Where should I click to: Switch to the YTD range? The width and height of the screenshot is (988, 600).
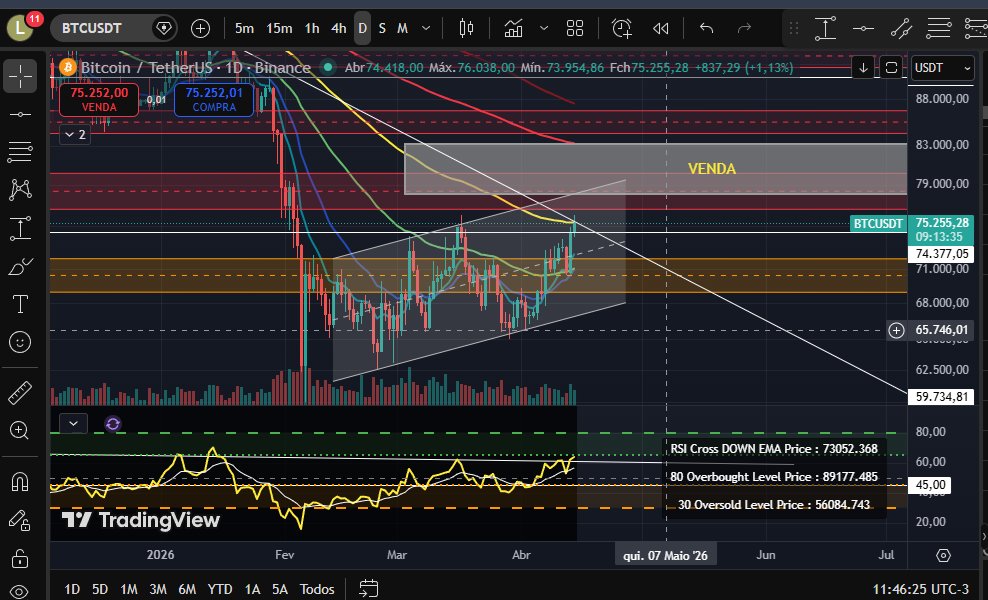point(219,589)
